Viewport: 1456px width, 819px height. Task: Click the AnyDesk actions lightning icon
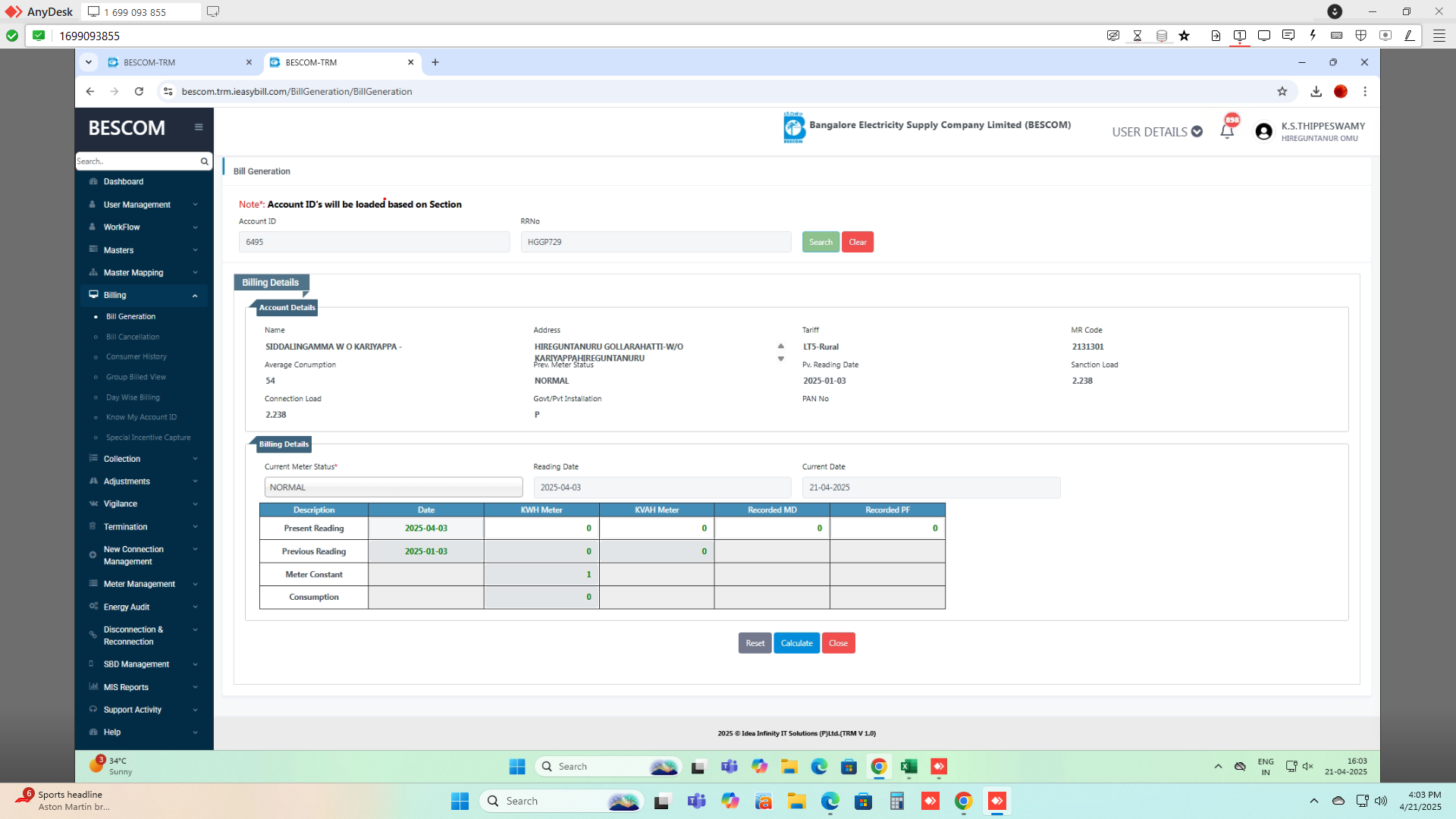[1313, 36]
